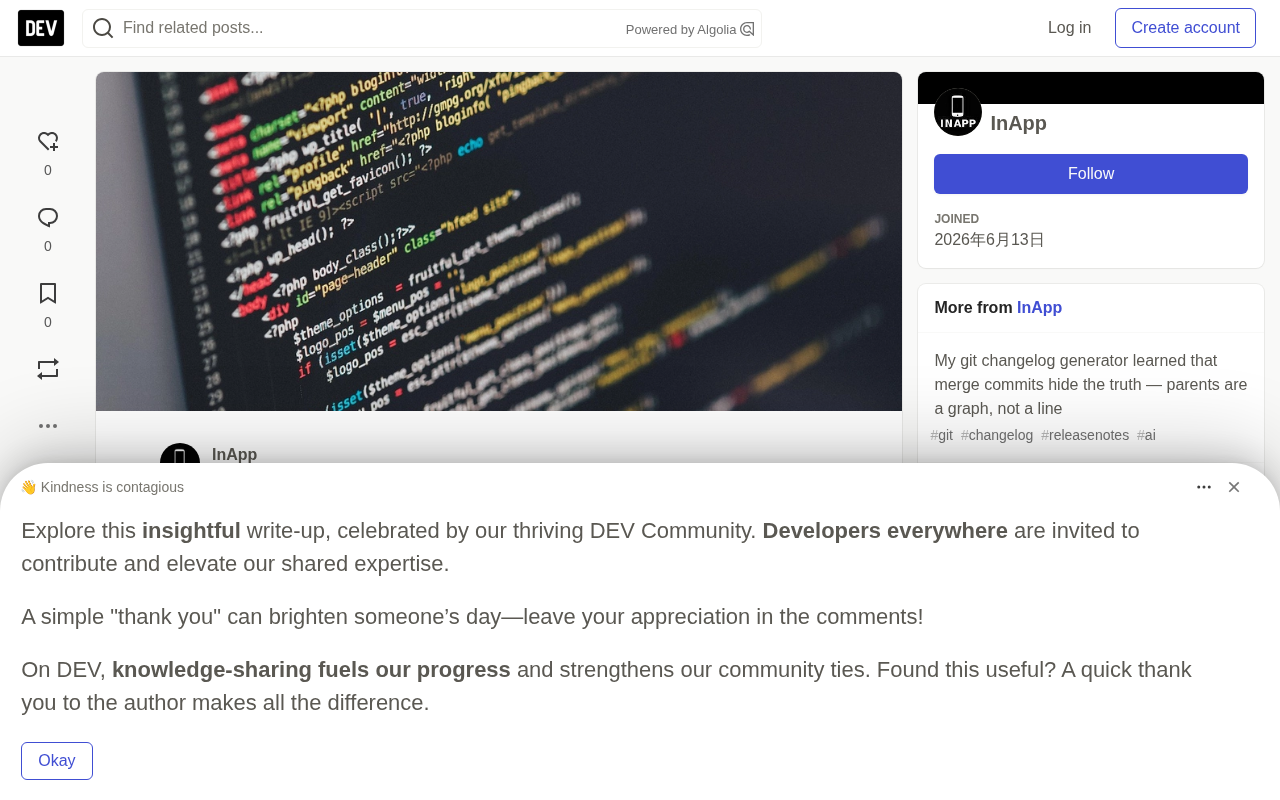Select the #releasenotes tag

(1085, 435)
